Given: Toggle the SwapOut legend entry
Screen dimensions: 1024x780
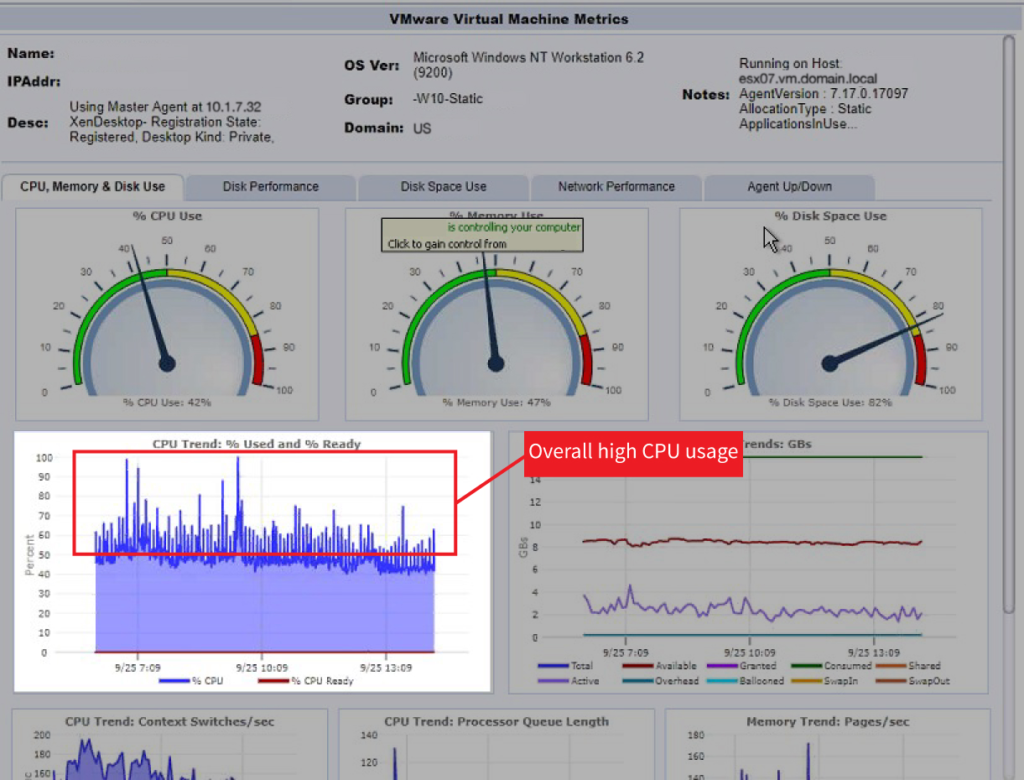Looking at the screenshot, I should click(x=912, y=681).
